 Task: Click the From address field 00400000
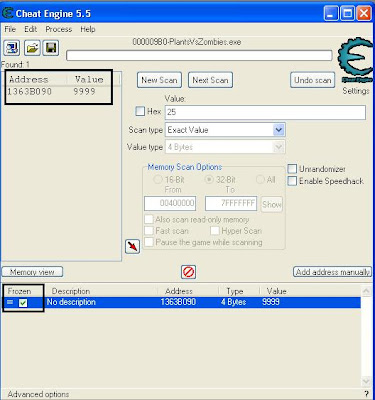click(x=170, y=203)
